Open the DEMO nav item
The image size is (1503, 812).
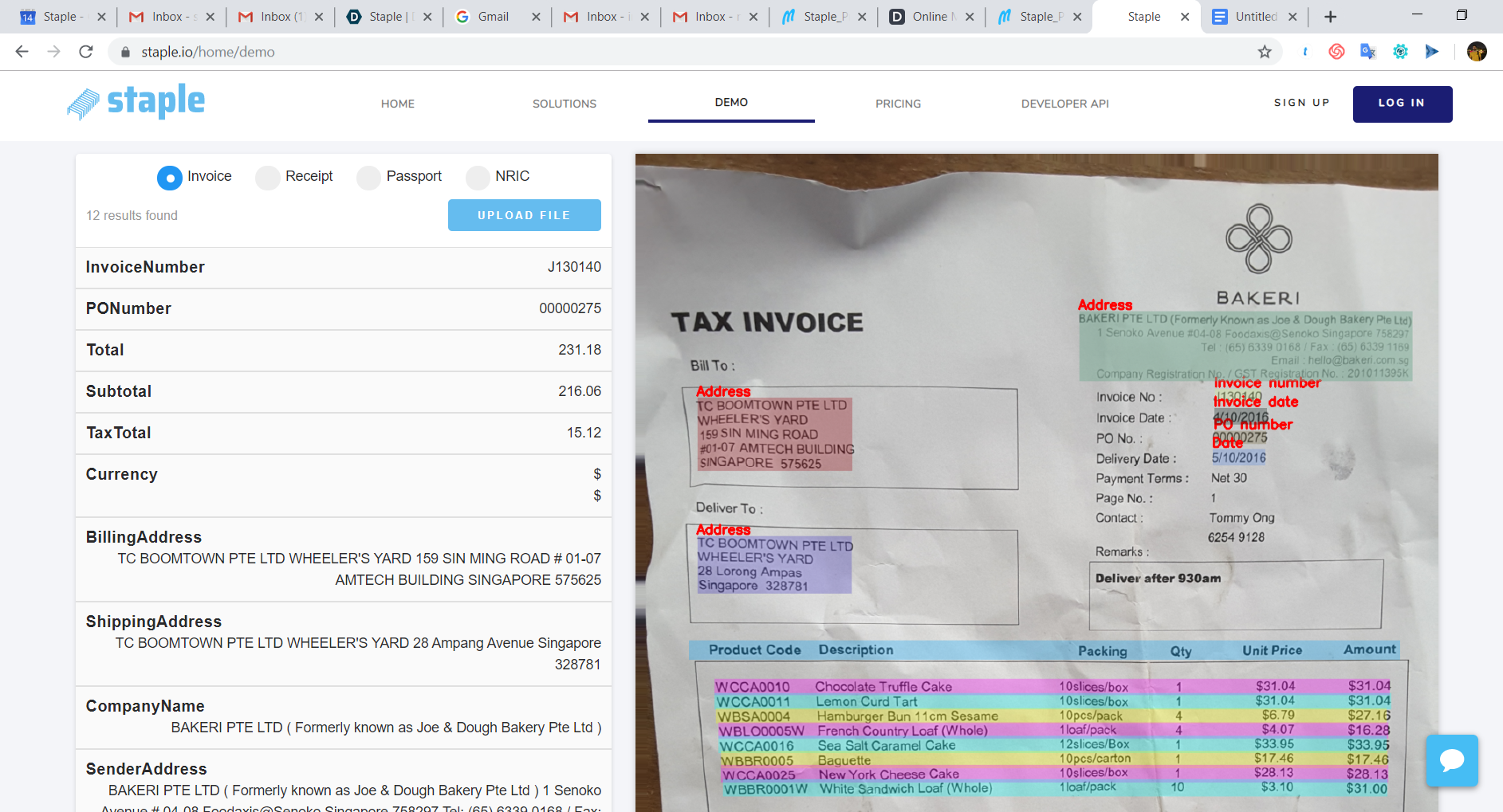click(x=731, y=102)
